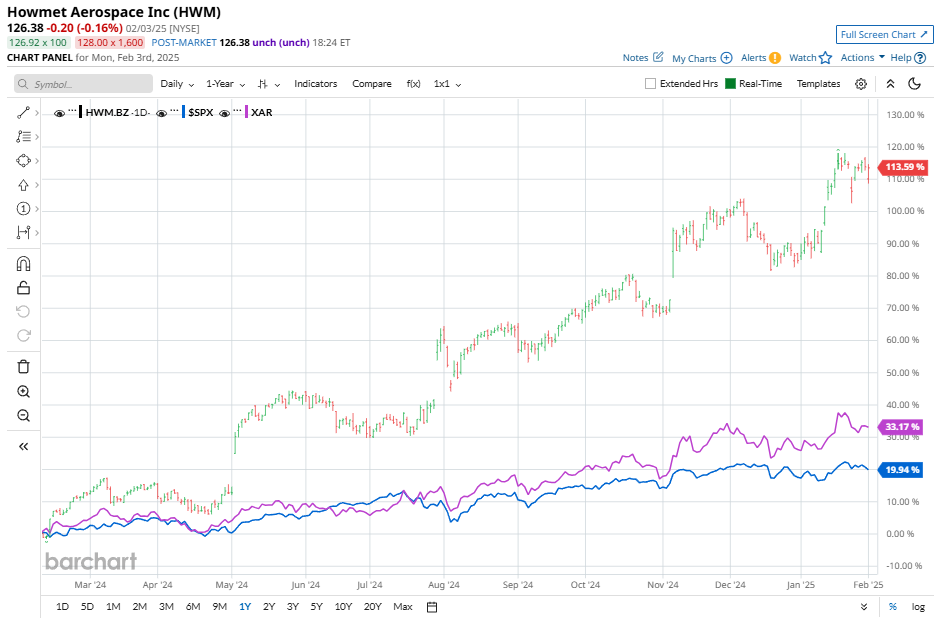Switch to dark mode moon icon

click(x=914, y=84)
